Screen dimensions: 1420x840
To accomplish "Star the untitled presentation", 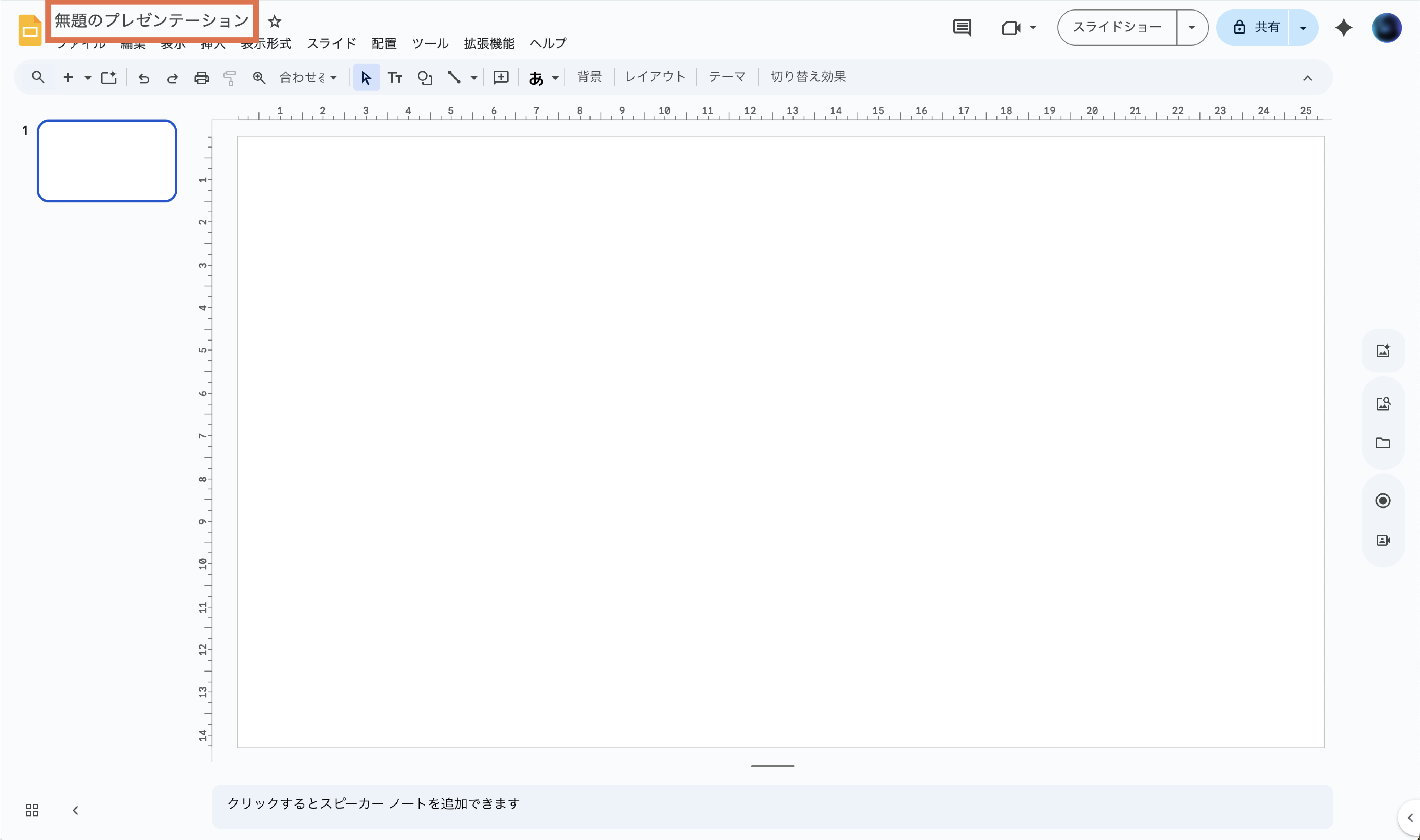I will 275,22.
